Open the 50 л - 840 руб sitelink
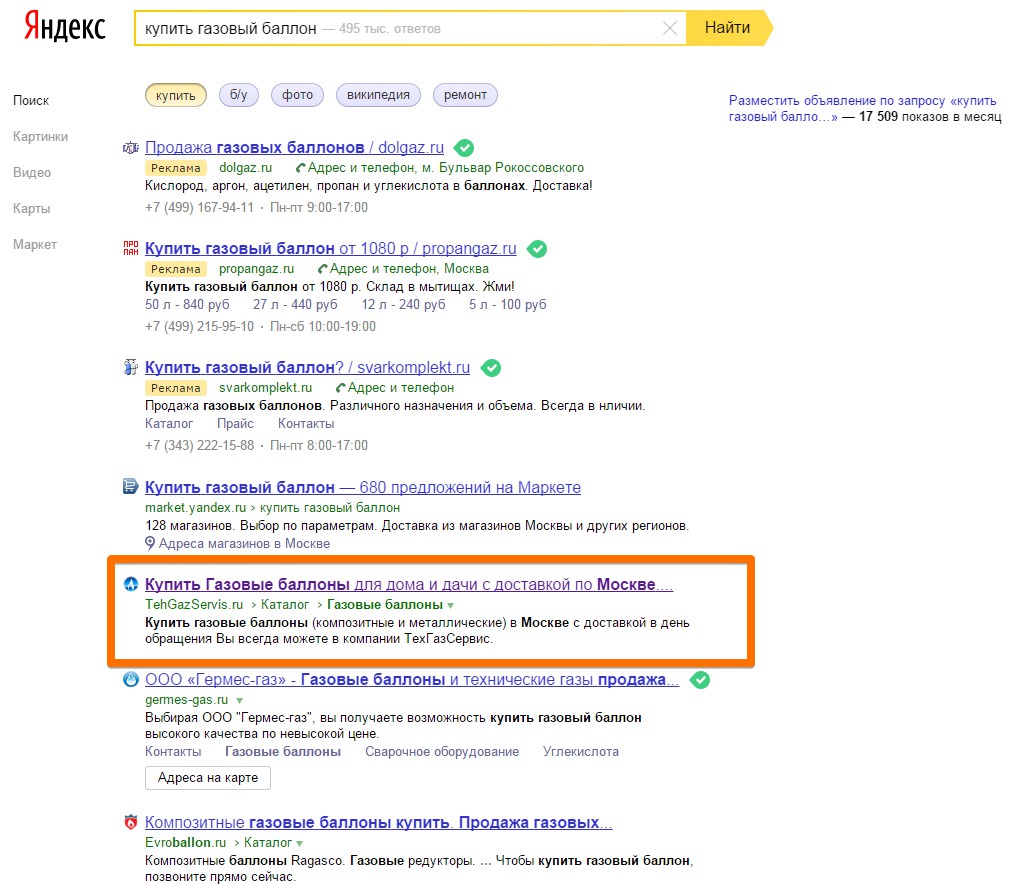The height and width of the screenshot is (885, 1031). 187,304
